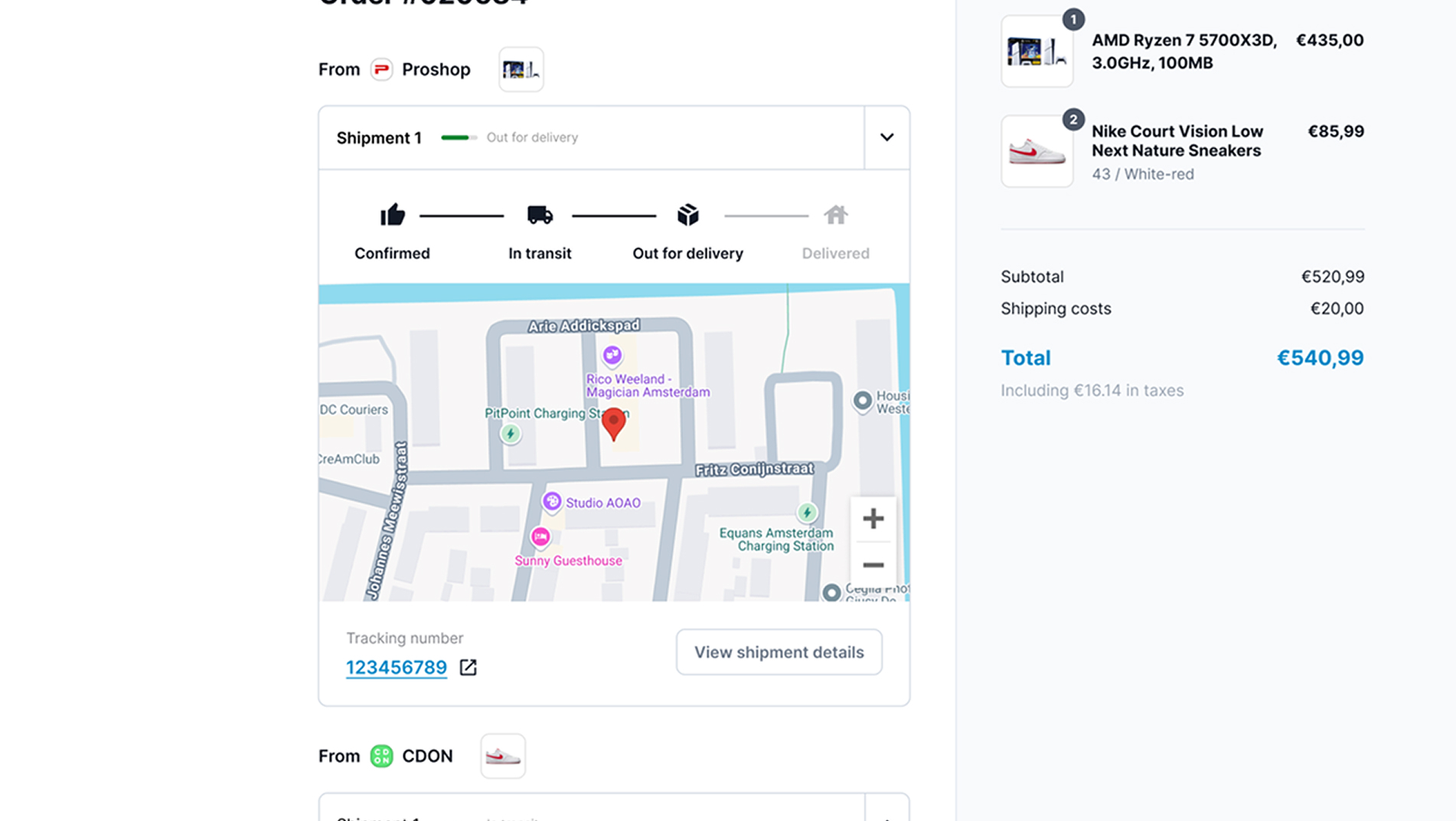Click the Out for delivery package icon
Image resolution: width=1456 pixels, height=821 pixels.
click(687, 215)
